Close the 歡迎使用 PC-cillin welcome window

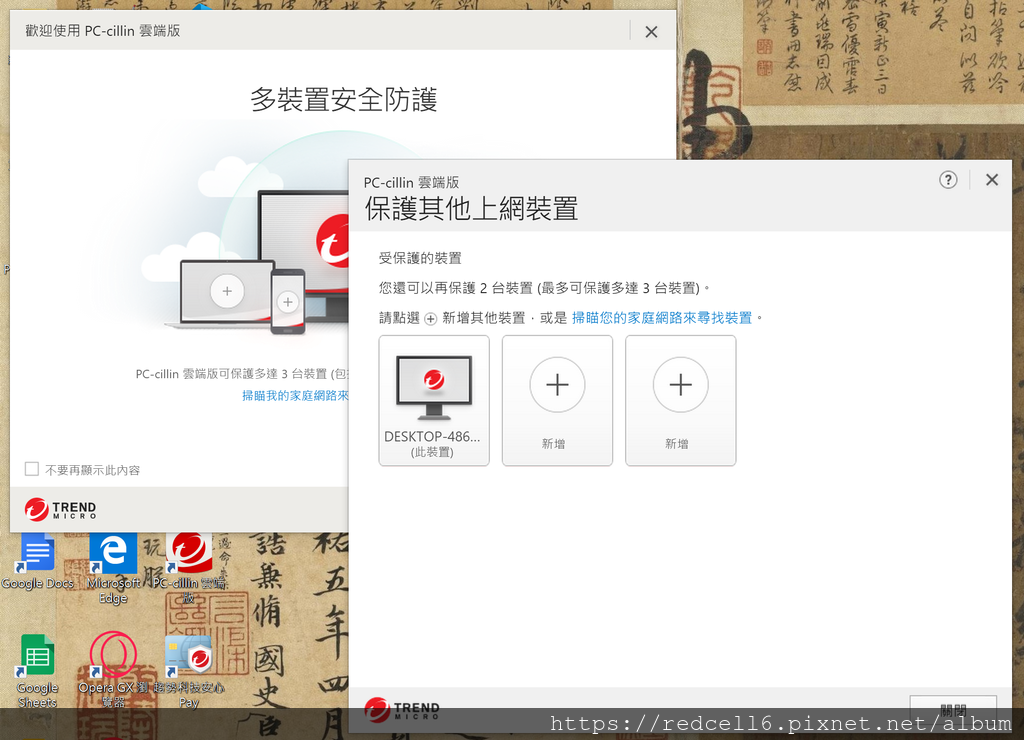click(651, 31)
